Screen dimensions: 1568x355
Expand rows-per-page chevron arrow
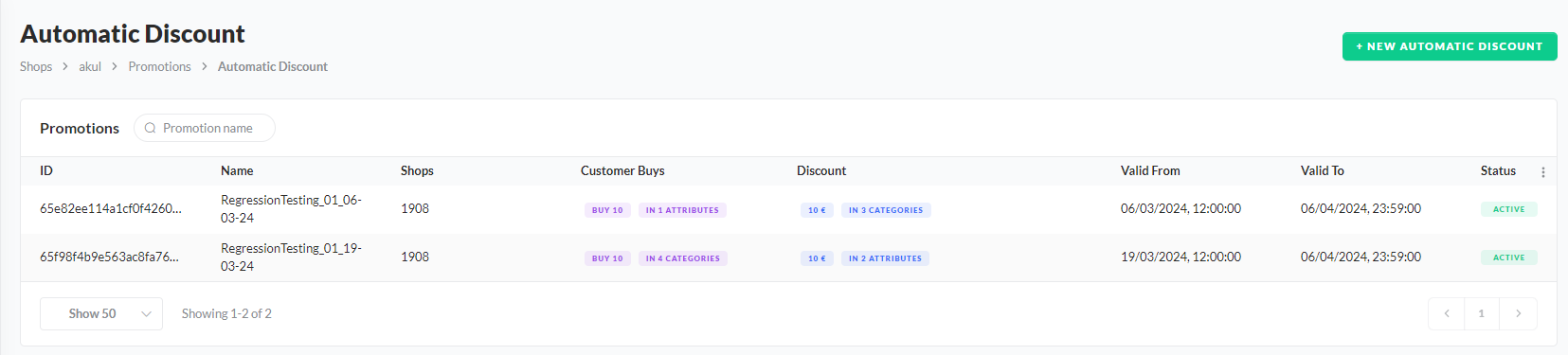(x=146, y=314)
